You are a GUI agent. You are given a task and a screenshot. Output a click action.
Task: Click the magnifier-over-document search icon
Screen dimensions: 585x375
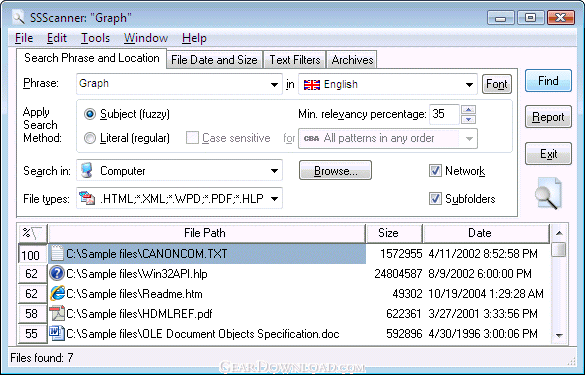point(548,194)
